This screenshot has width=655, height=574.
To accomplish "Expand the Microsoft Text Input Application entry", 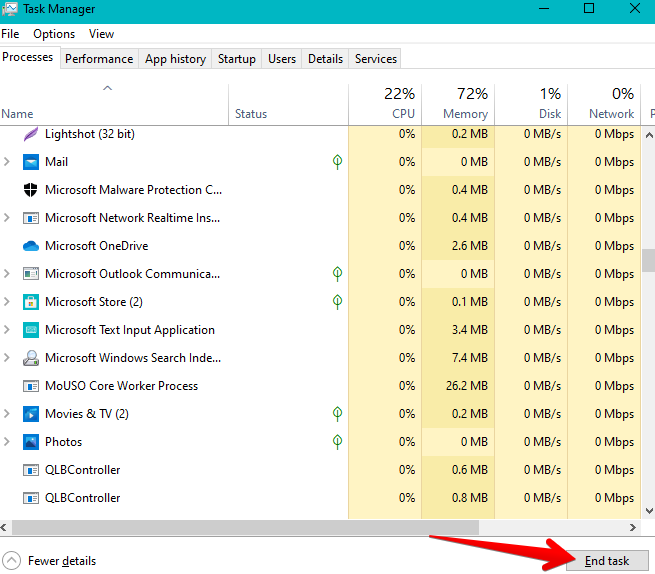I will pos(7,330).
